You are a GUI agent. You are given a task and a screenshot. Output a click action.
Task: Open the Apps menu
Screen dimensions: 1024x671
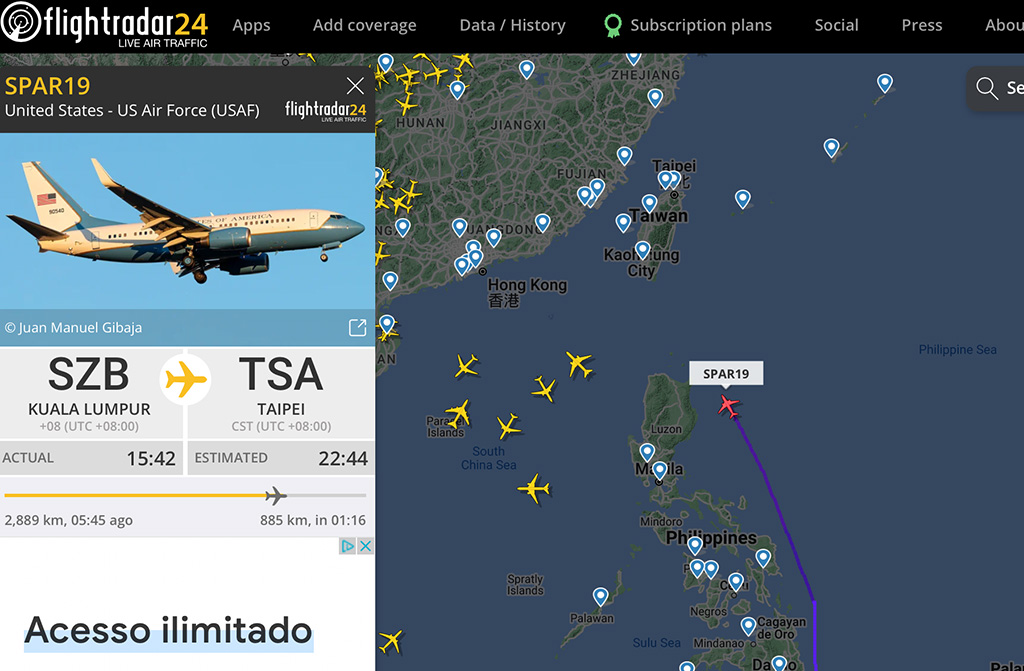pos(251,25)
